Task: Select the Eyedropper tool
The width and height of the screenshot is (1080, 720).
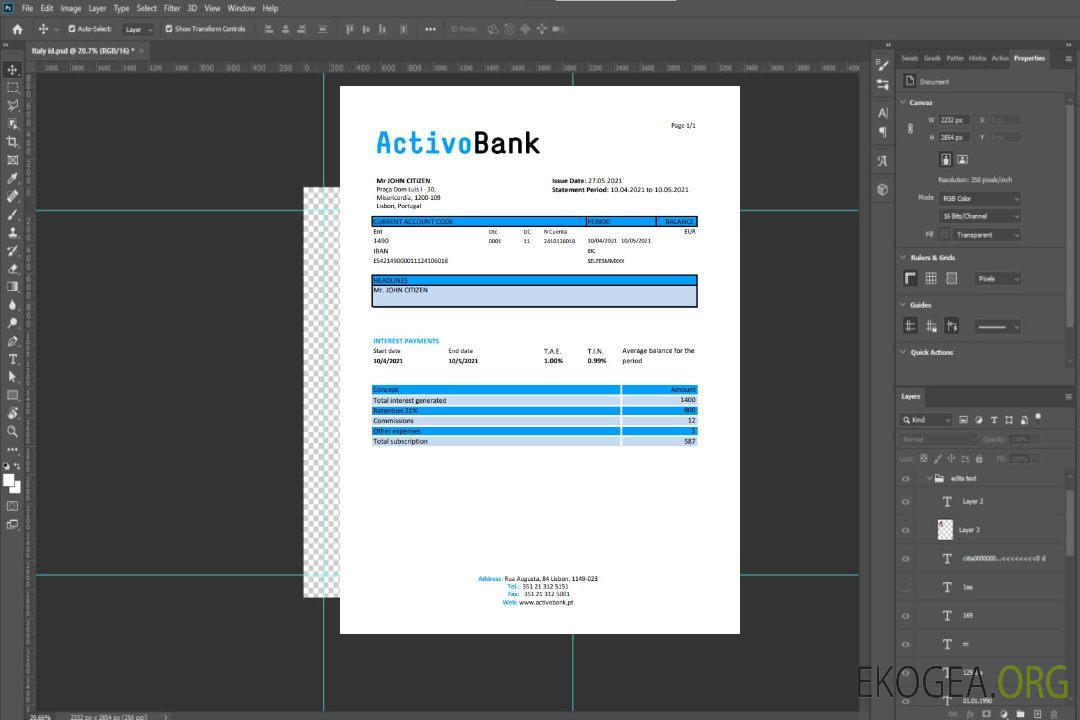Action: (x=12, y=178)
